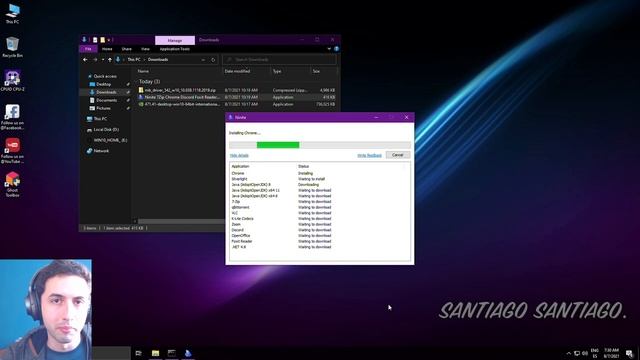640x360 pixels.
Task: Click the network icon in system tray
Action: point(577,353)
